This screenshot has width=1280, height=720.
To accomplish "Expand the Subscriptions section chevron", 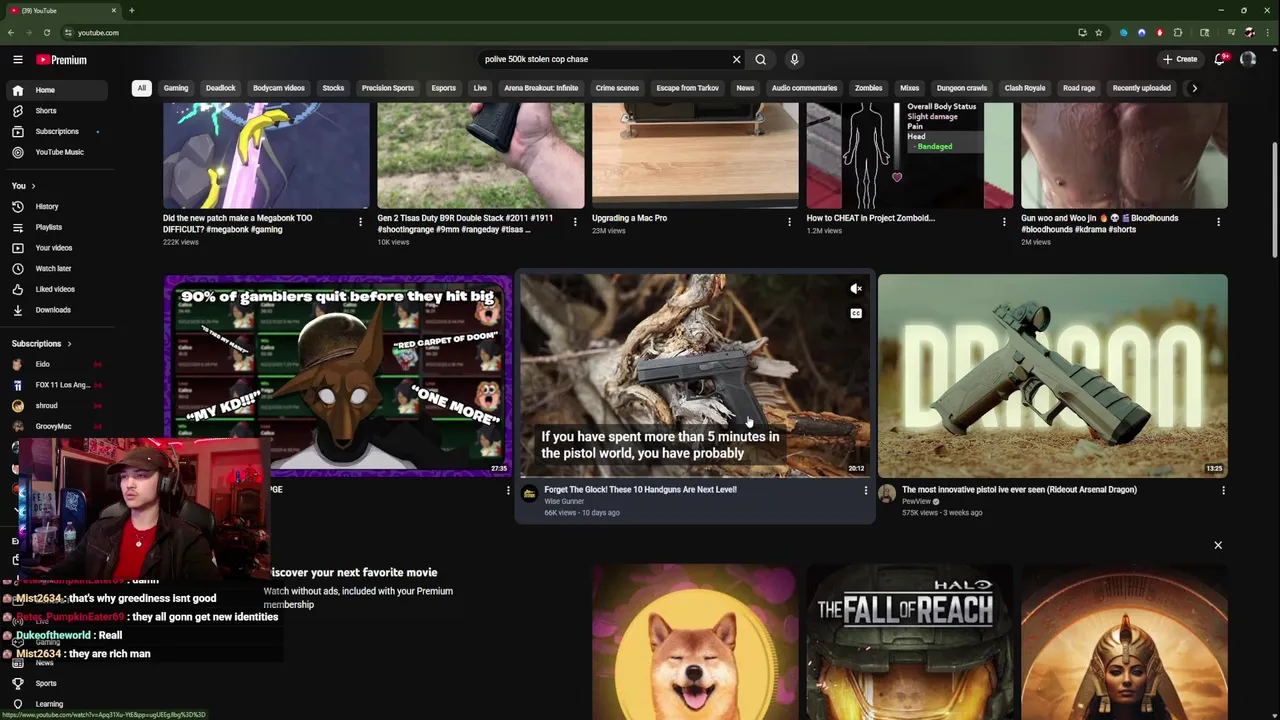I will [x=69, y=344].
